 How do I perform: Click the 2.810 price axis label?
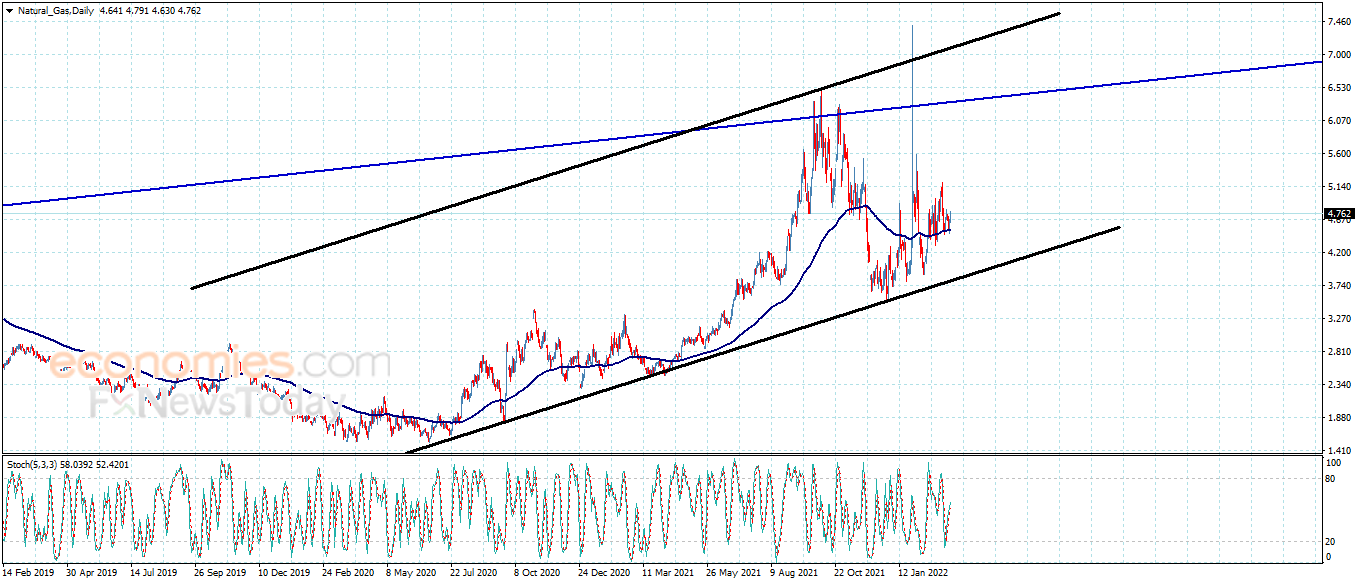tap(1339, 352)
